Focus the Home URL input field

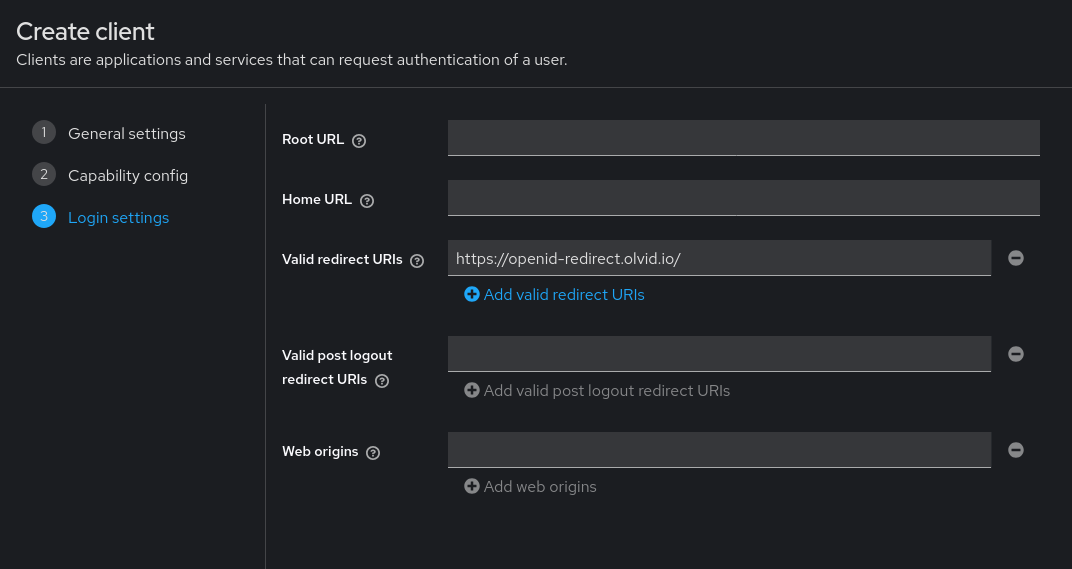click(x=744, y=198)
